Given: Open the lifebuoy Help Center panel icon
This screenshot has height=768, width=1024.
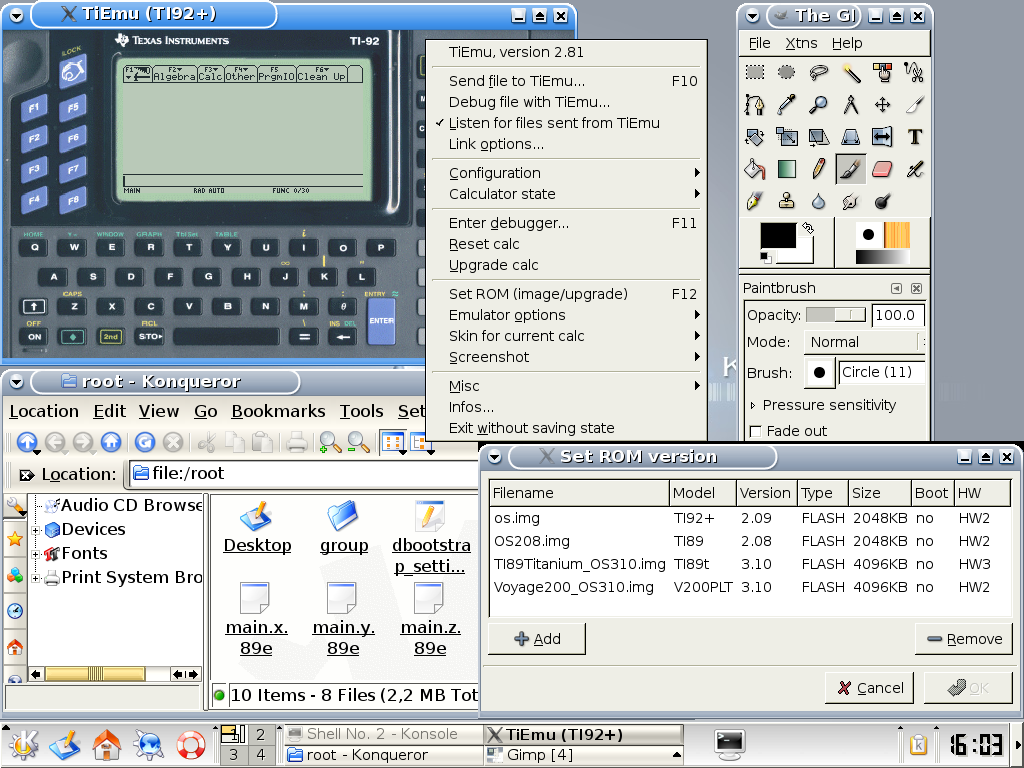Looking at the screenshot, I should [191, 744].
